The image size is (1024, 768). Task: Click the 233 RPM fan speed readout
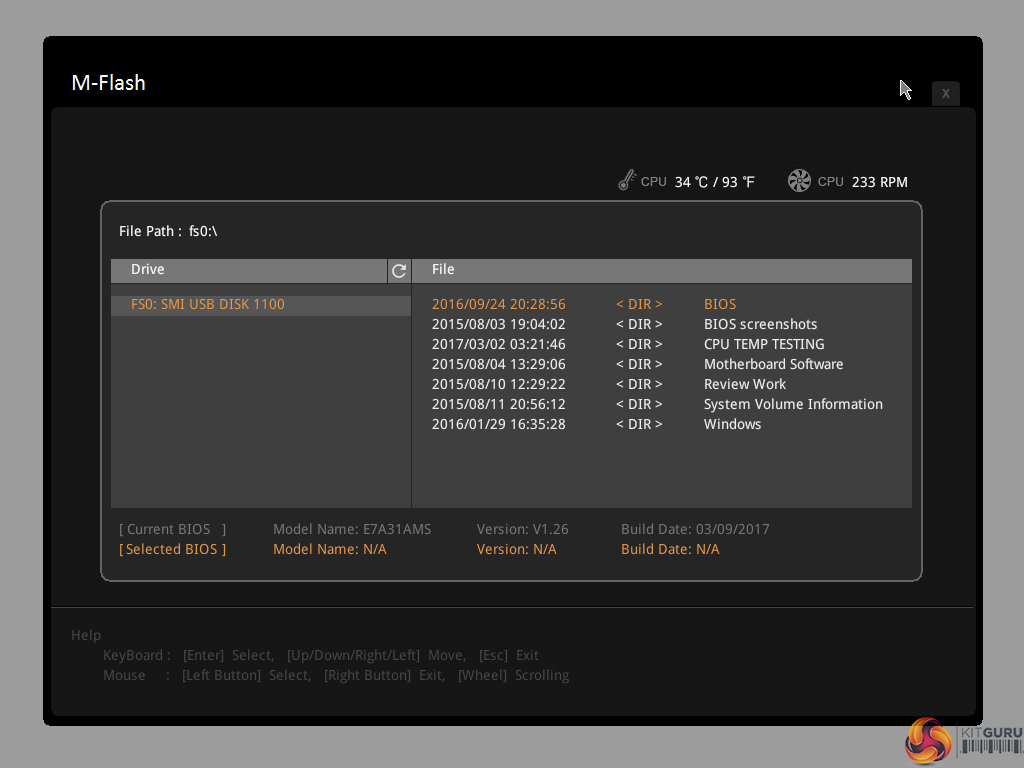pyautogui.click(x=879, y=182)
